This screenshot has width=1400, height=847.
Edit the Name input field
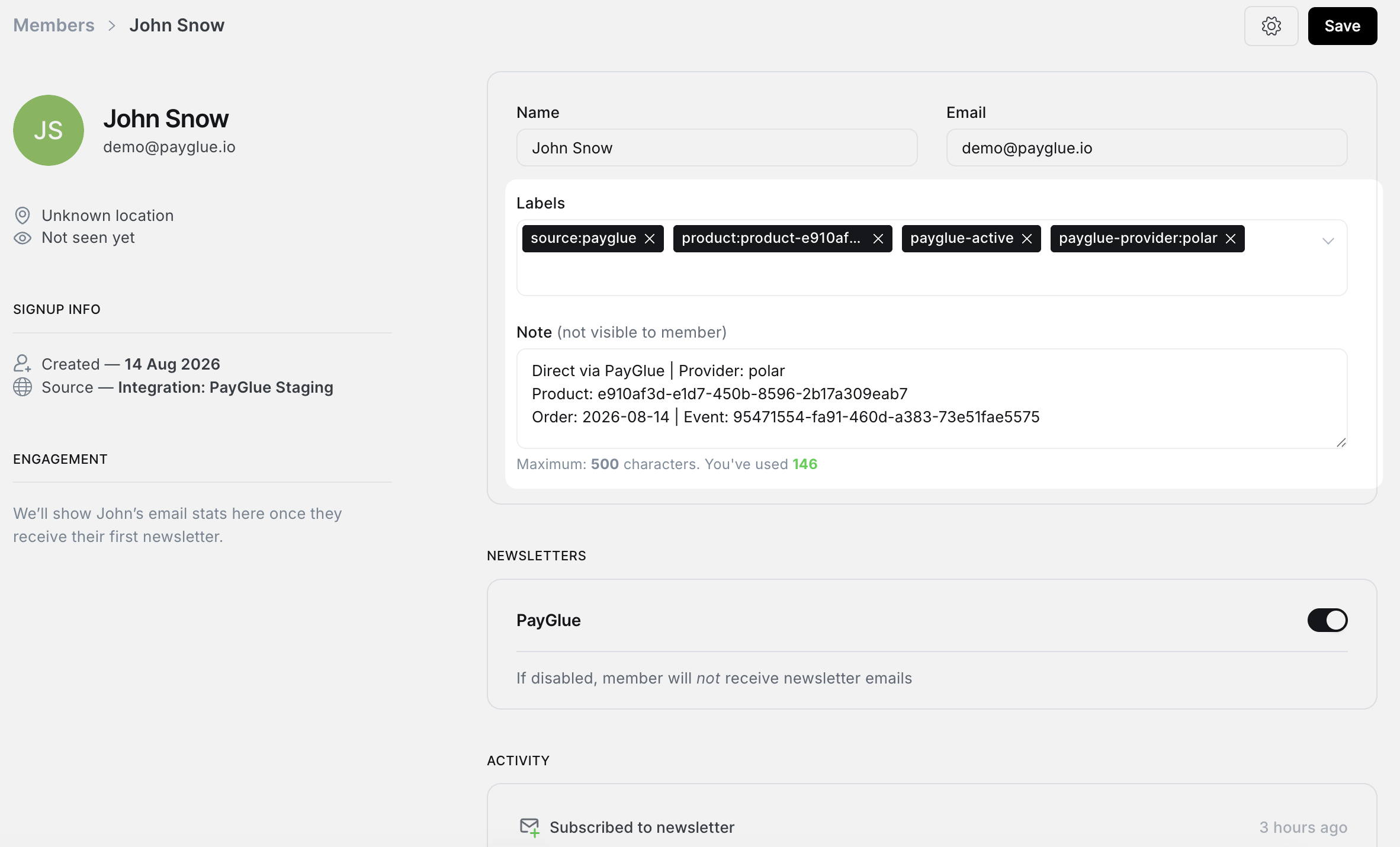pyautogui.click(x=717, y=148)
